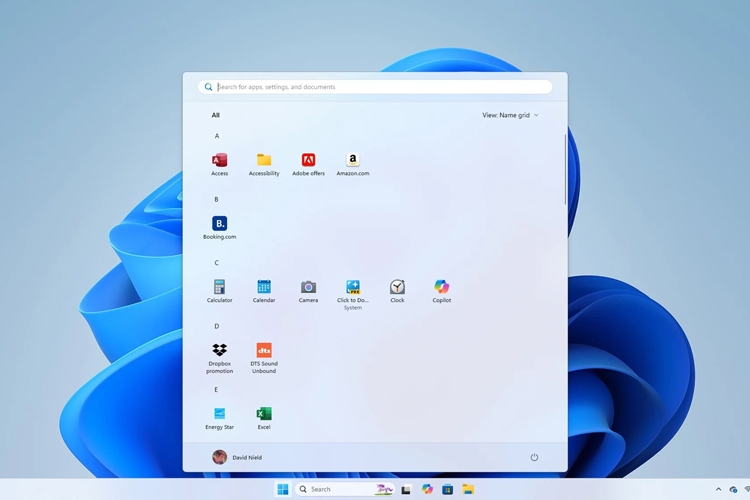Launch Excel

point(264,418)
